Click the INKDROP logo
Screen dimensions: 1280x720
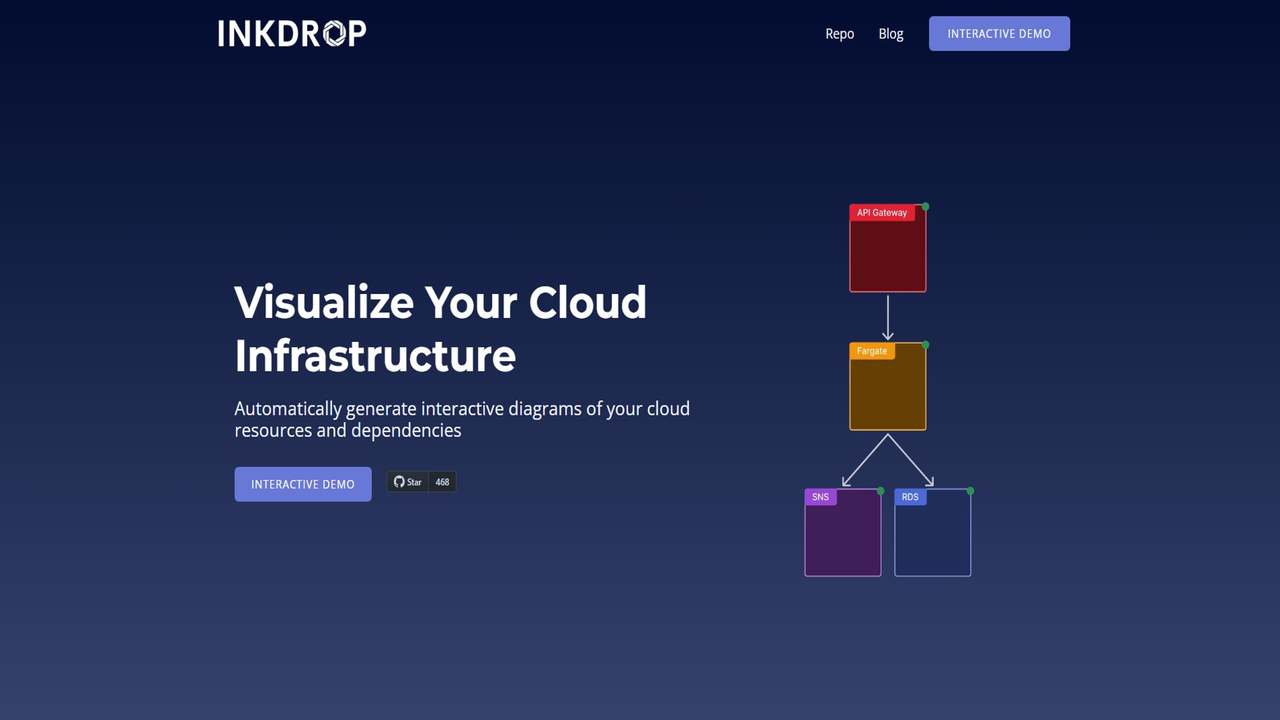click(x=292, y=33)
